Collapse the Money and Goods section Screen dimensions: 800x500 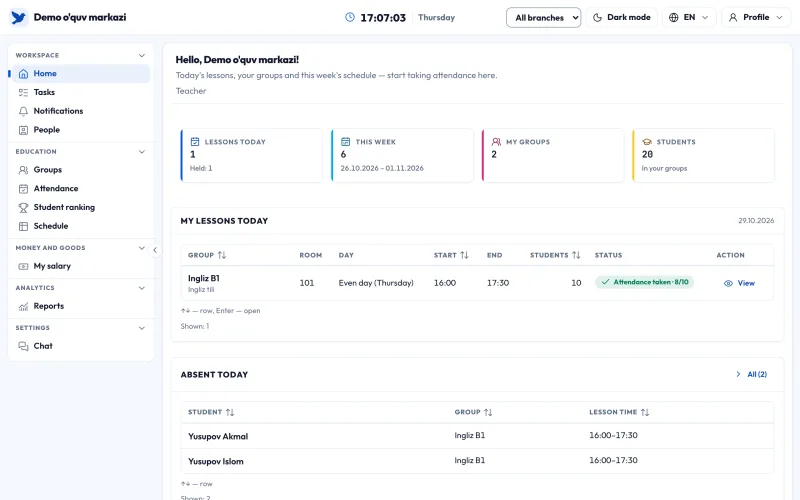tap(142, 248)
